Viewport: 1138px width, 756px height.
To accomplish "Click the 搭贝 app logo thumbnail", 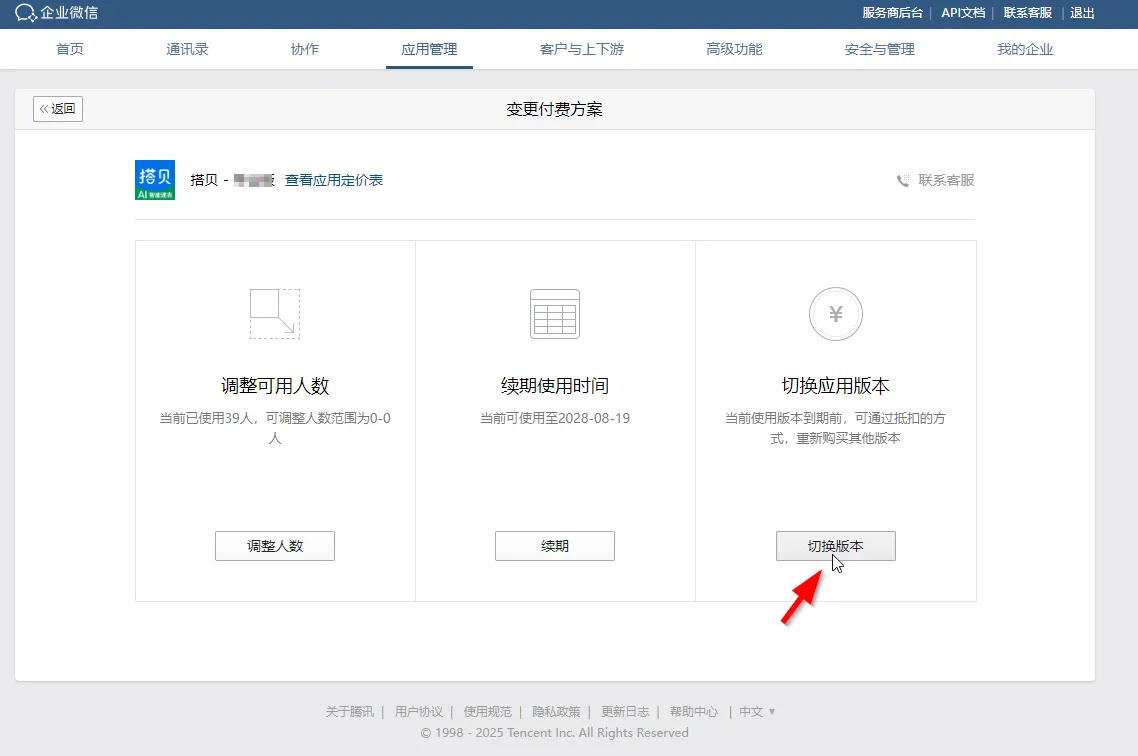I will click(x=155, y=180).
